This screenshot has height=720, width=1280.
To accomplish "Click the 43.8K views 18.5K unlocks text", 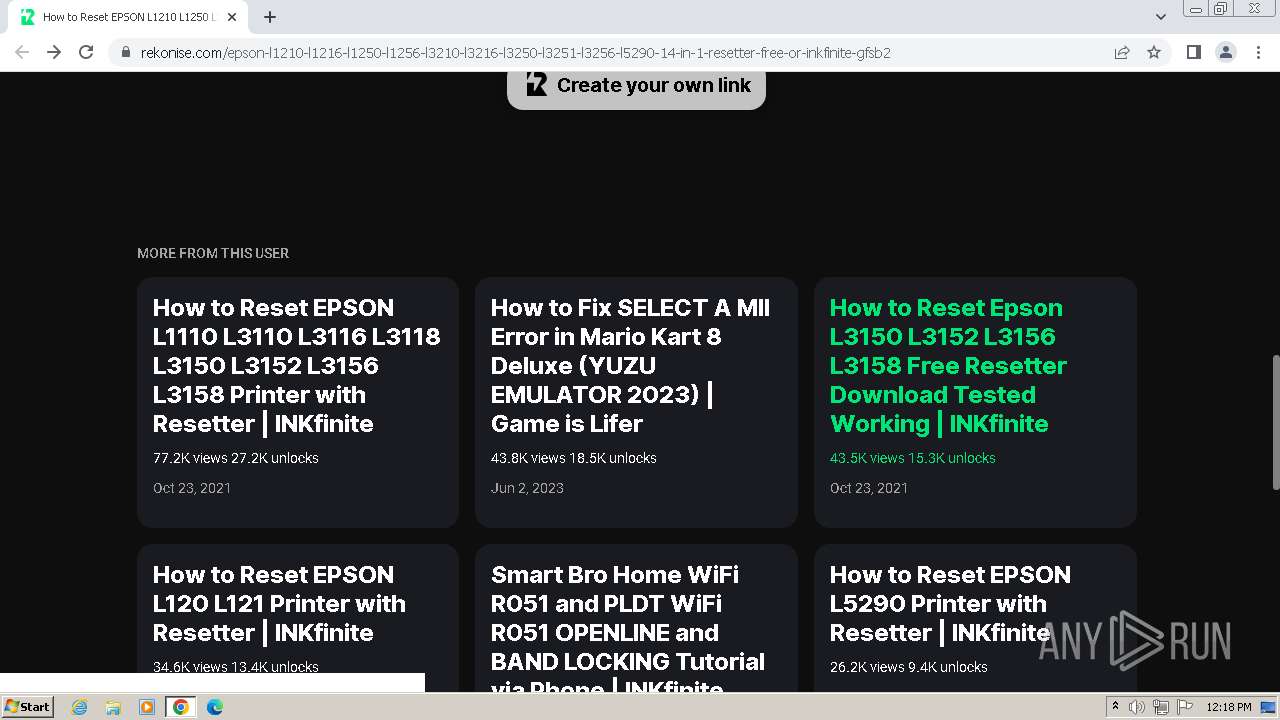I will tap(574, 458).
